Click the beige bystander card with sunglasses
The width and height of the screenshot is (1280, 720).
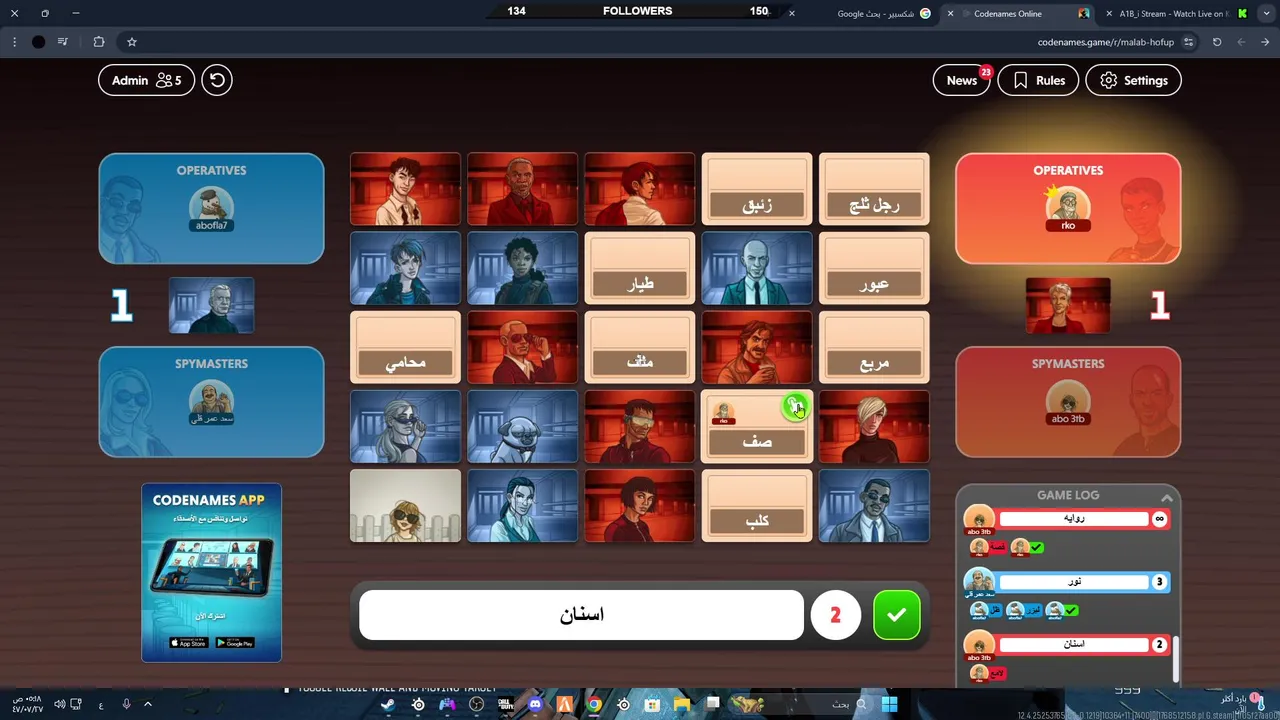(x=405, y=506)
